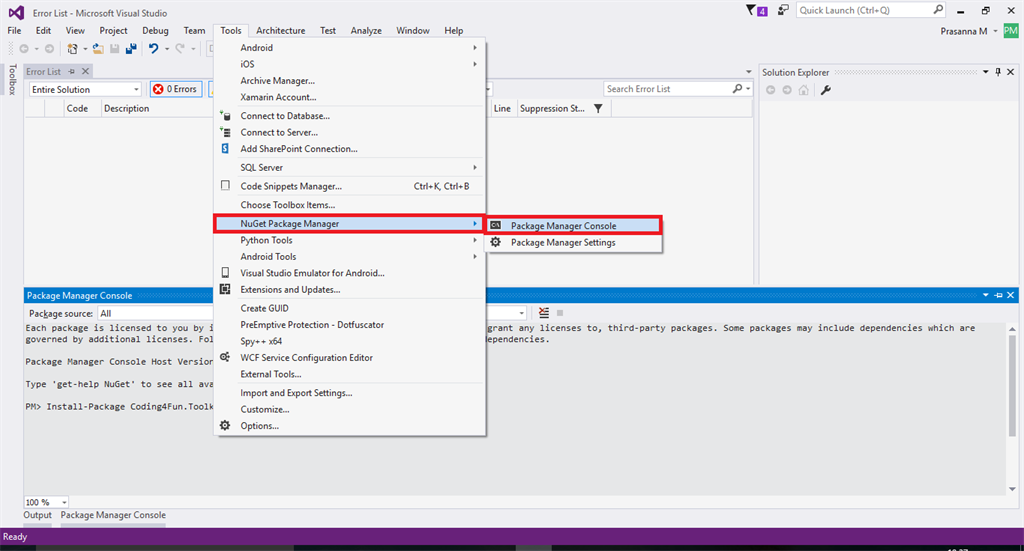Click the Solution Explorer Forward icon

(787, 90)
